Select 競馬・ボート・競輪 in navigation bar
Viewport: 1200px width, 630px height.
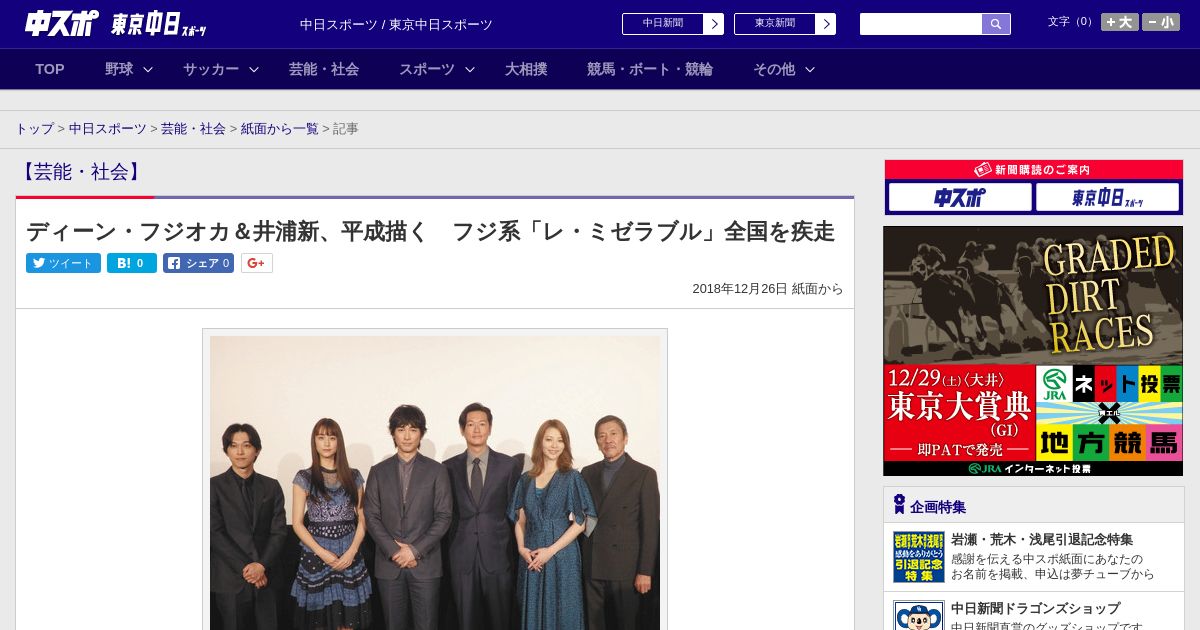650,69
